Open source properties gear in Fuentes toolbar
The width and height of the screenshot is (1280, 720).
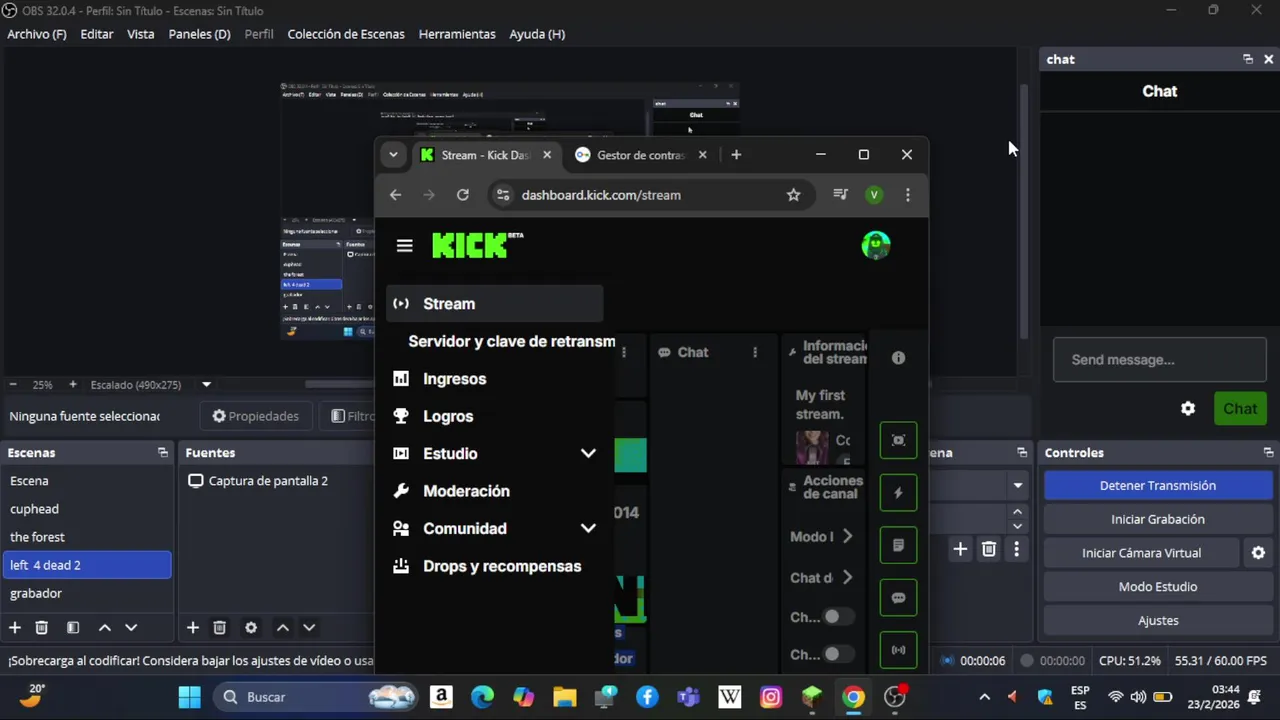pos(251,627)
